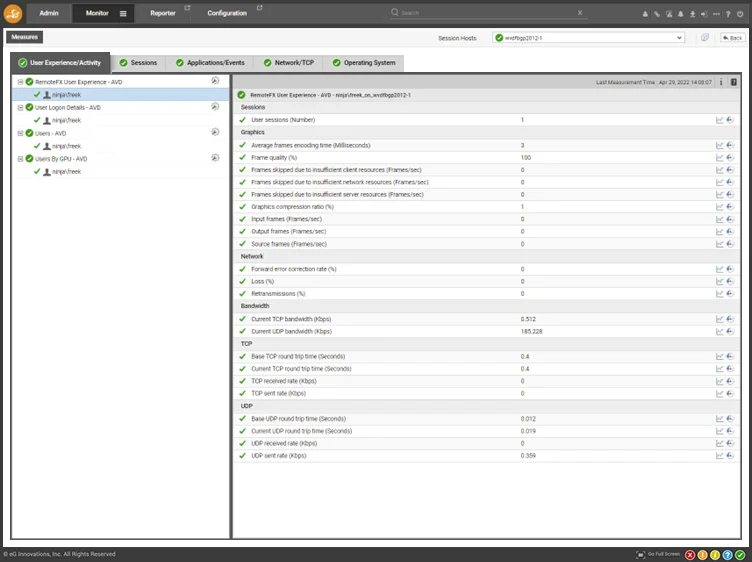Click magnifier icon beside User Logon Details - AVD
Viewport: 752px width, 562px height.
(x=215, y=106)
